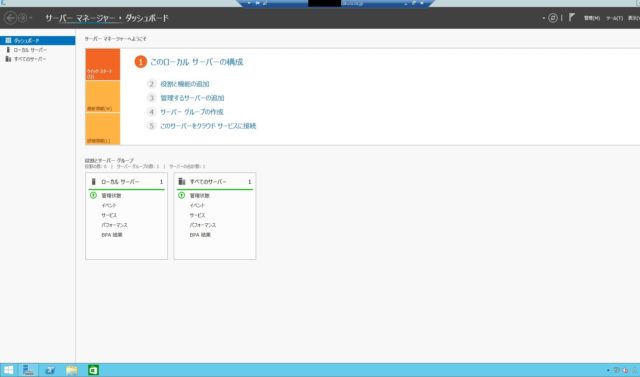Click the dashboard grid icon in sidebar

8,40
